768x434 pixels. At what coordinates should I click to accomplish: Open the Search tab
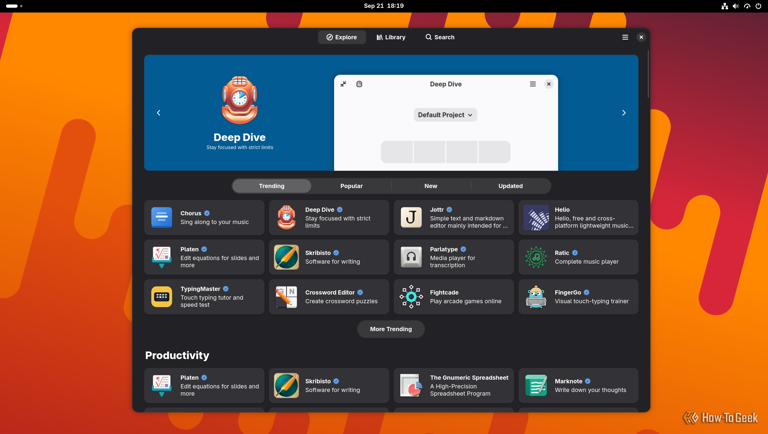[x=440, y=37]
